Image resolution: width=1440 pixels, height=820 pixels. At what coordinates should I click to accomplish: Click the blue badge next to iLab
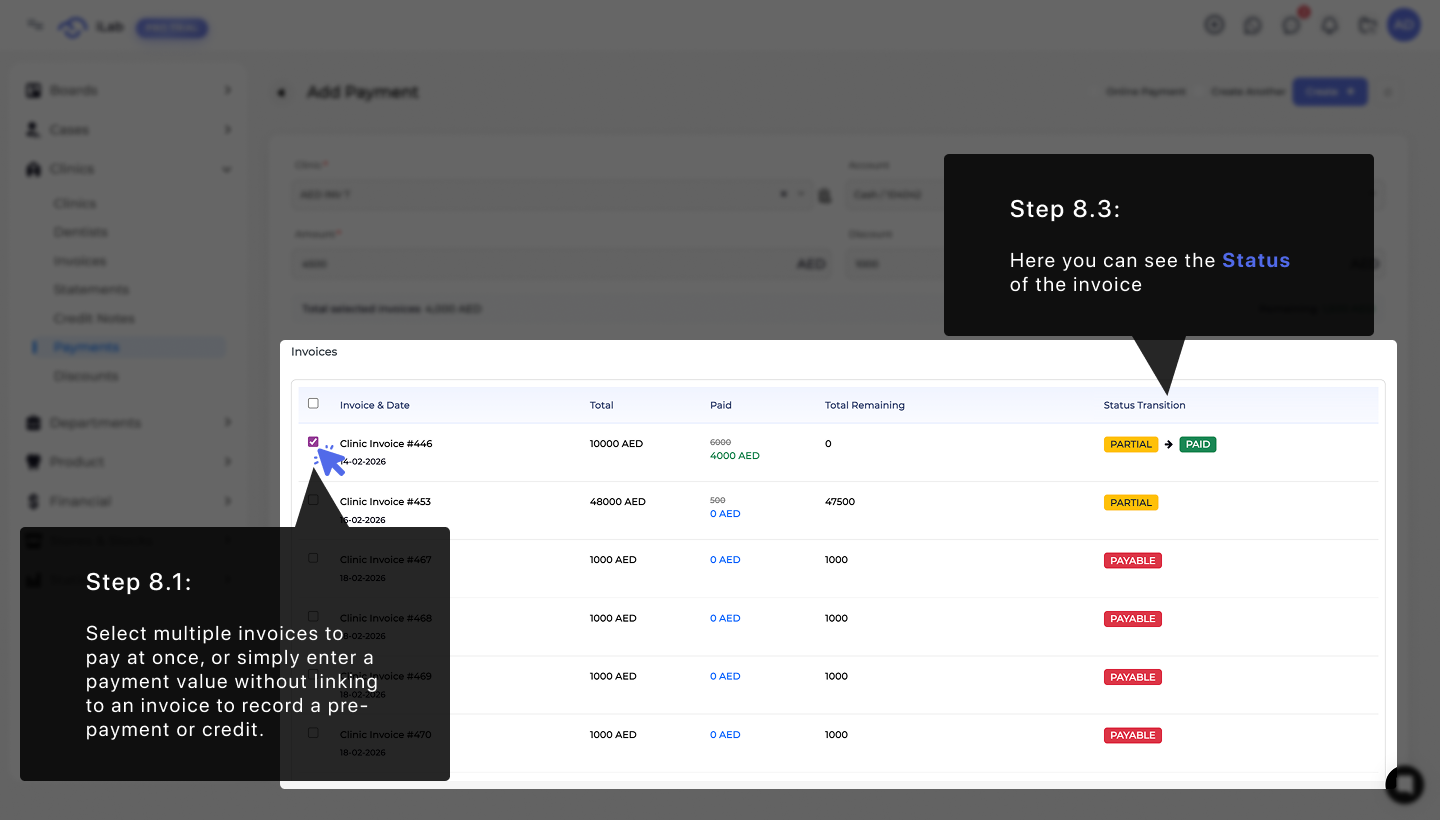pos(172,29)
